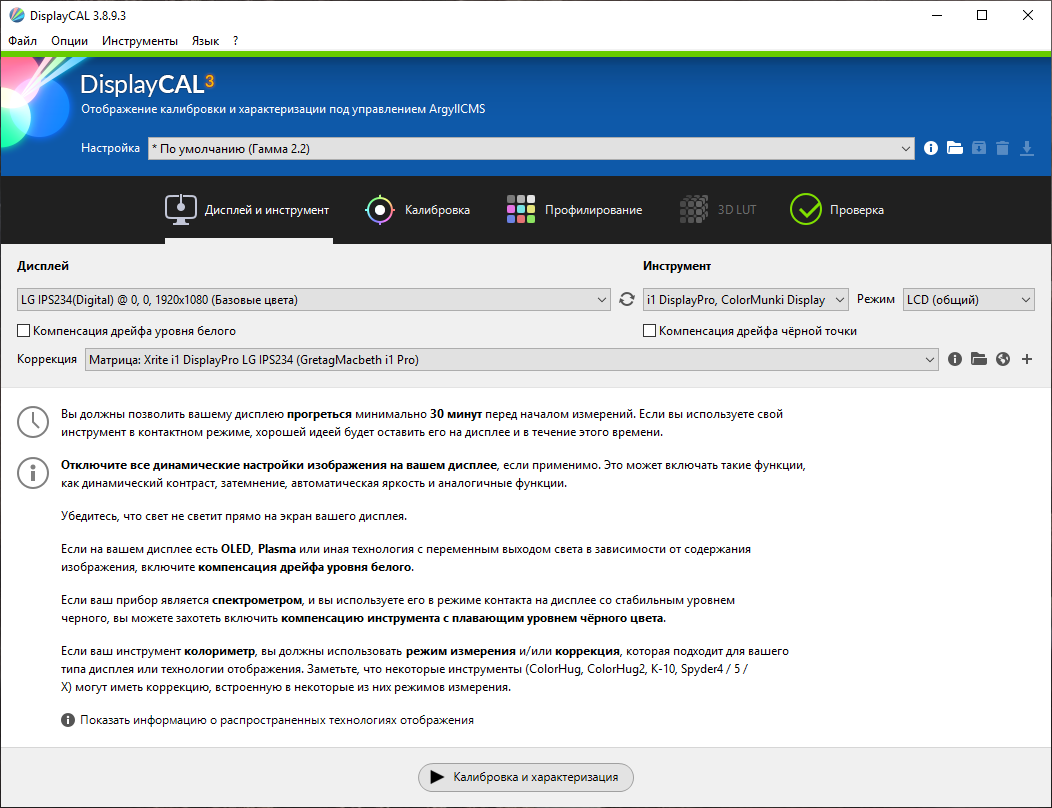Expand the Коррекция matrix dropdown

511,359
